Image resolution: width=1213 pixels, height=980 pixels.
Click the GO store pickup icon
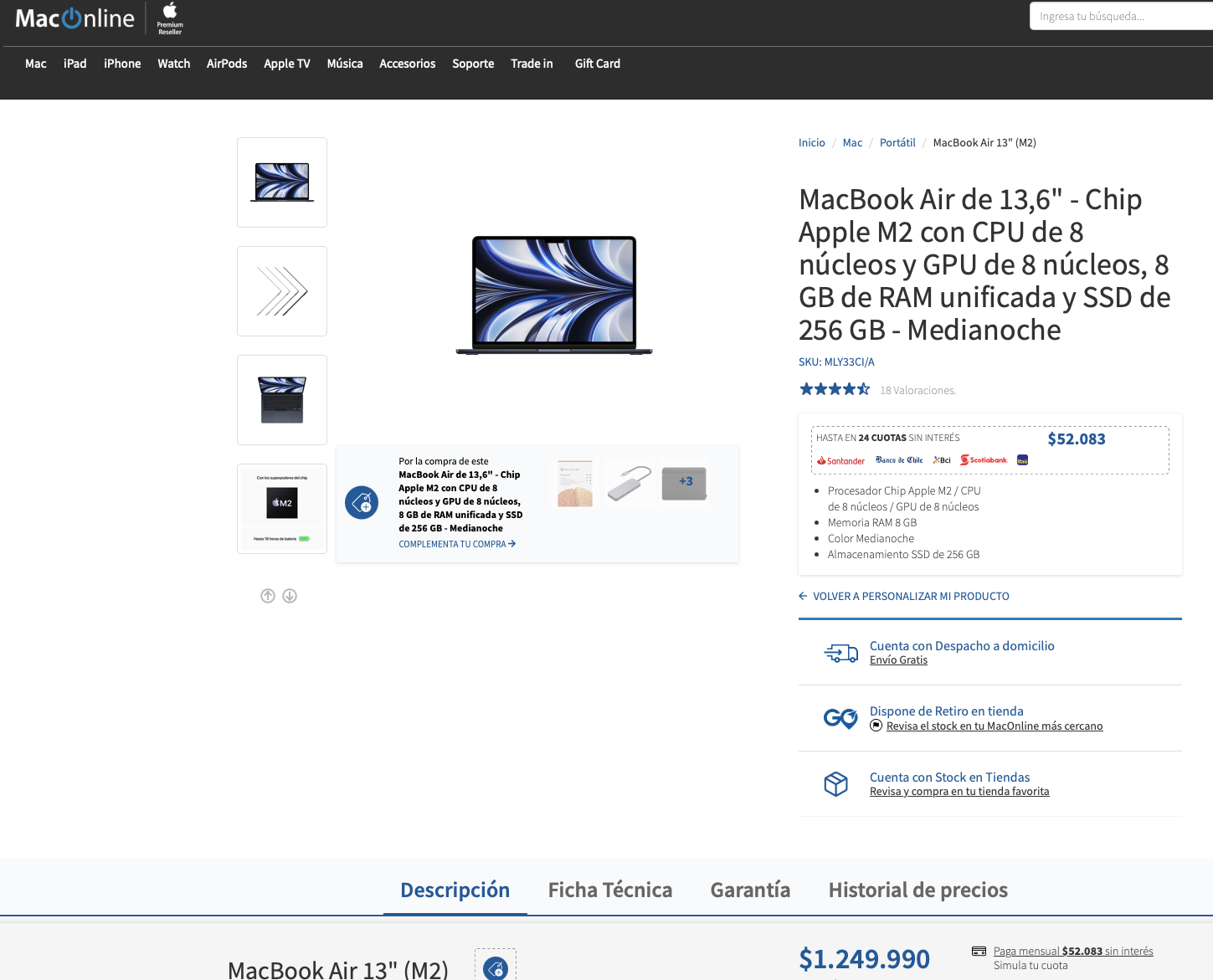pyautogui.click(x=840, y=718)
